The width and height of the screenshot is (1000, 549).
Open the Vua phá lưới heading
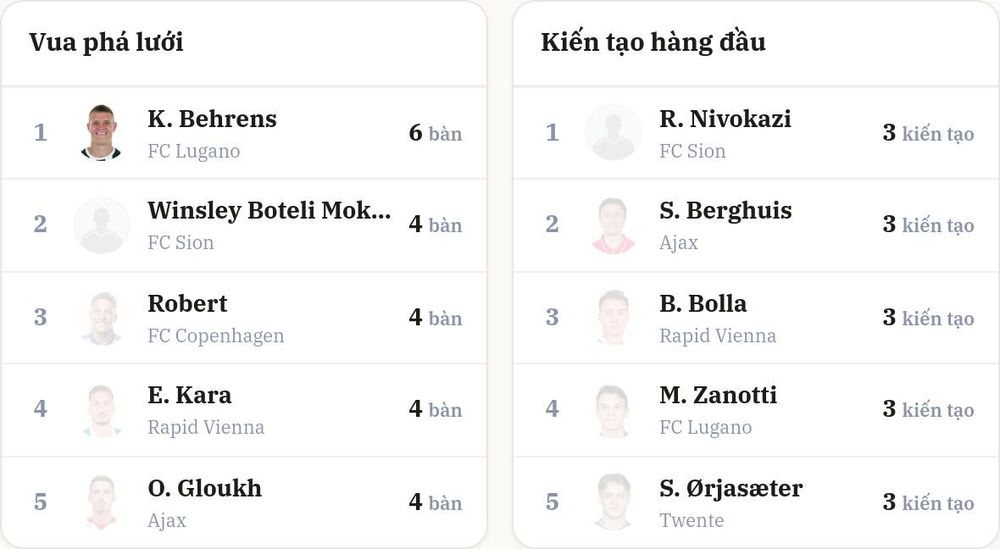point(107,43)
